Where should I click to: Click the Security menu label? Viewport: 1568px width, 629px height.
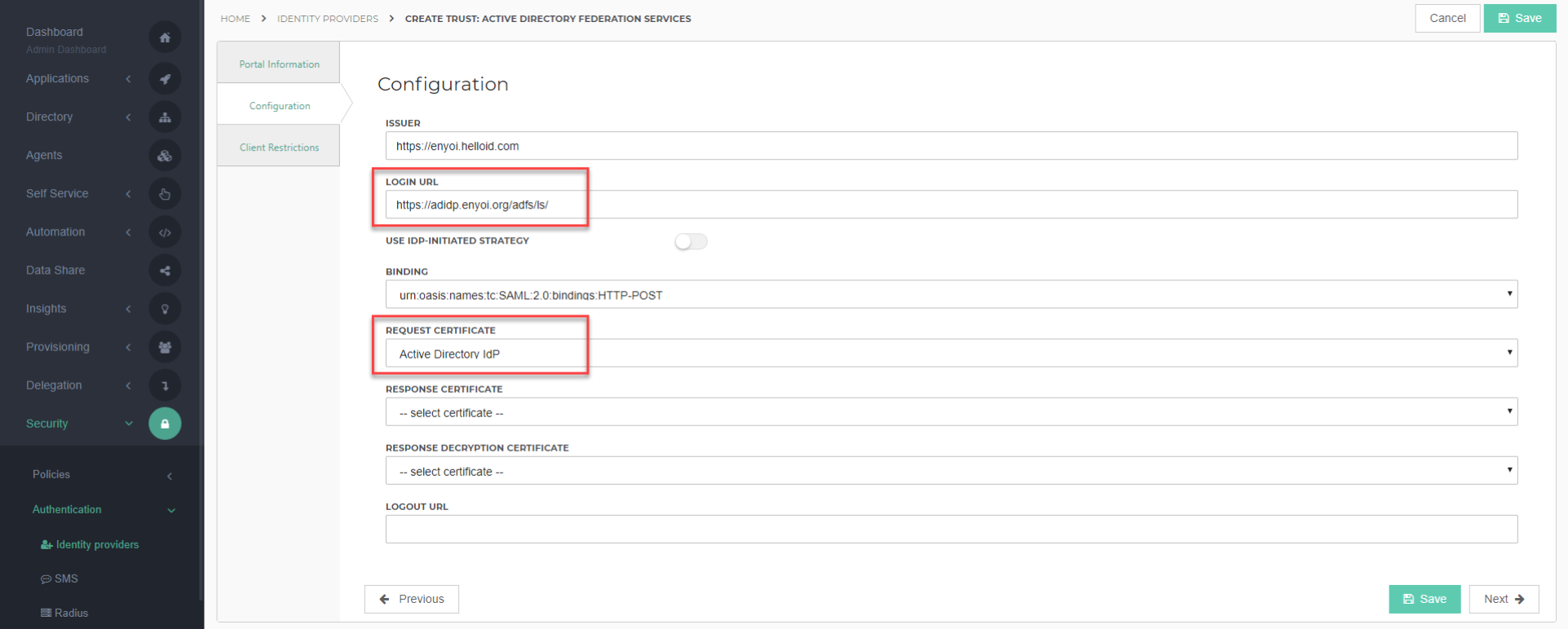pos(47,424)
